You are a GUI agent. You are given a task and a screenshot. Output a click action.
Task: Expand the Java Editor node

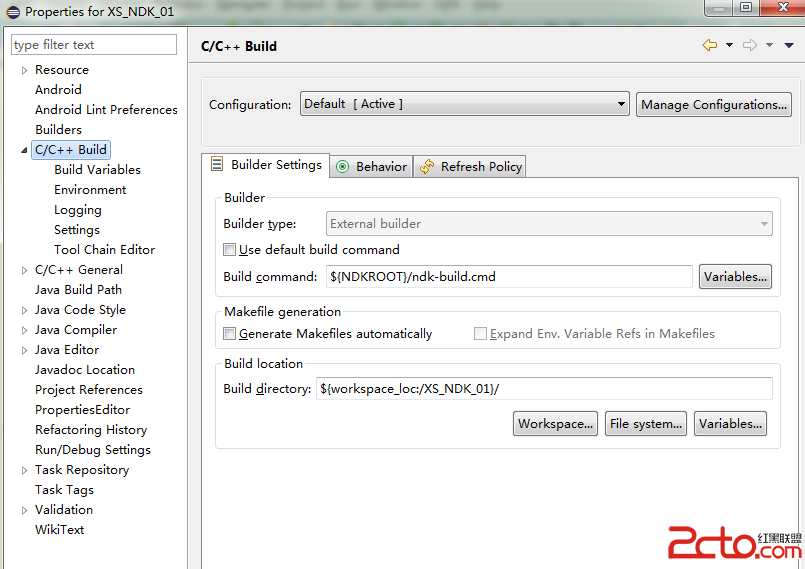coord(24,350)
